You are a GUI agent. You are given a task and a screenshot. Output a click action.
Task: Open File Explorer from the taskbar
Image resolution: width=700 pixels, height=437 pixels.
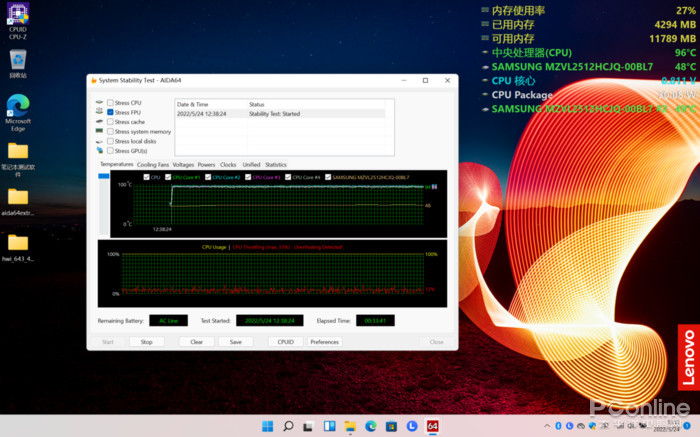click(350, 426)
